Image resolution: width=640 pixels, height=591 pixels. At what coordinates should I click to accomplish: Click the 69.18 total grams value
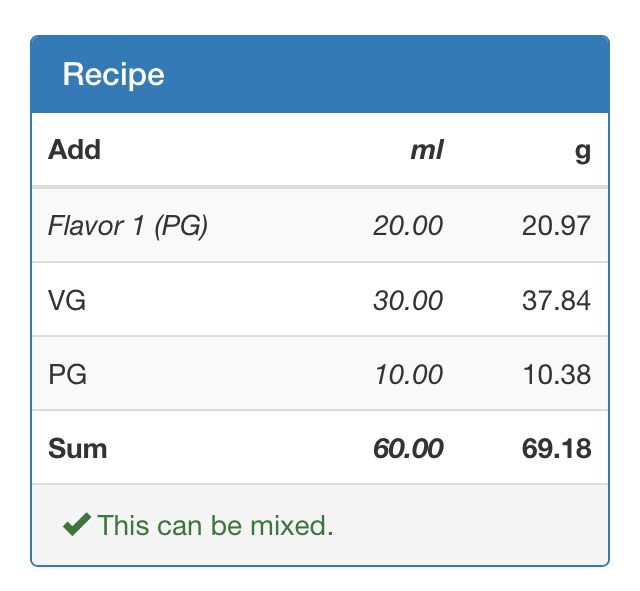tap(556, 449)
